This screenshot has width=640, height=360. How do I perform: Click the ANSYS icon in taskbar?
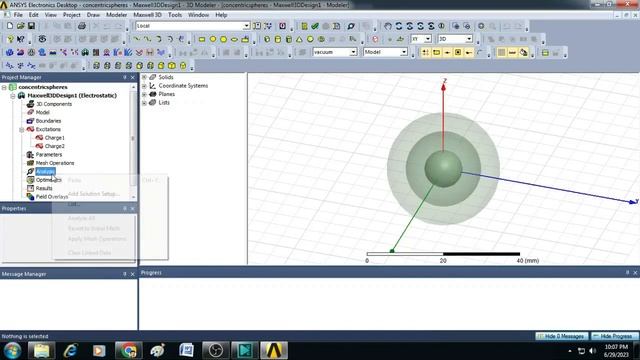point(274,350)
